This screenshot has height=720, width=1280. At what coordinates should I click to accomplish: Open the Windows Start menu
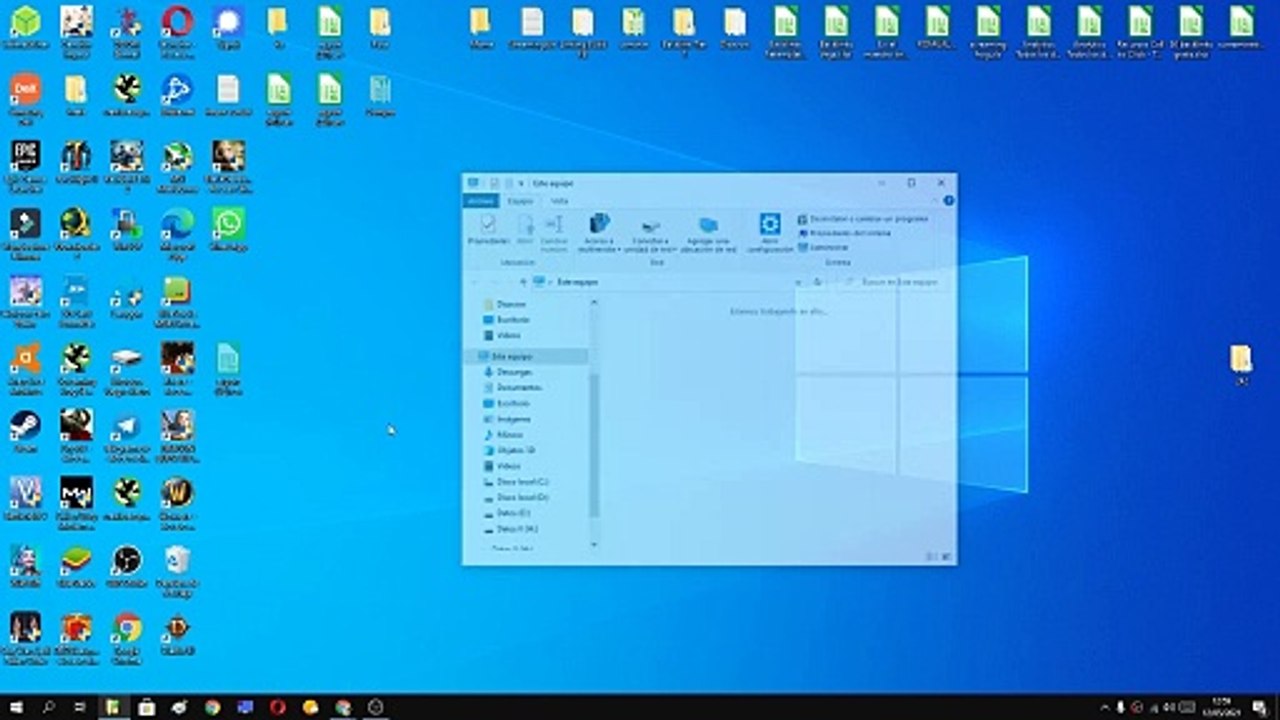(17, 707)
